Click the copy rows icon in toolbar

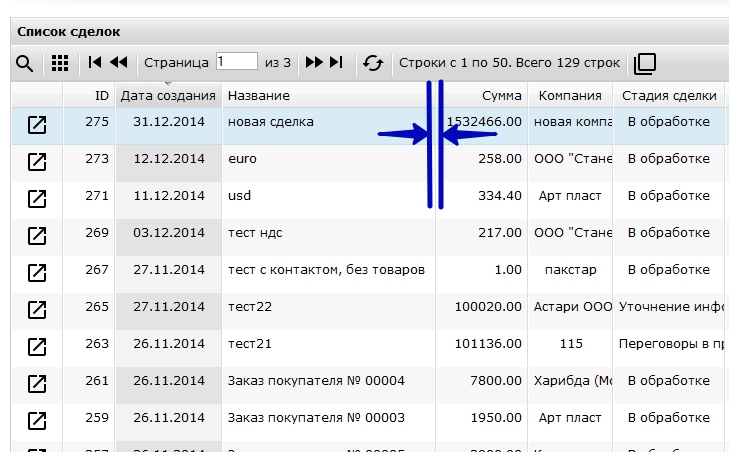tap(645, 63)
